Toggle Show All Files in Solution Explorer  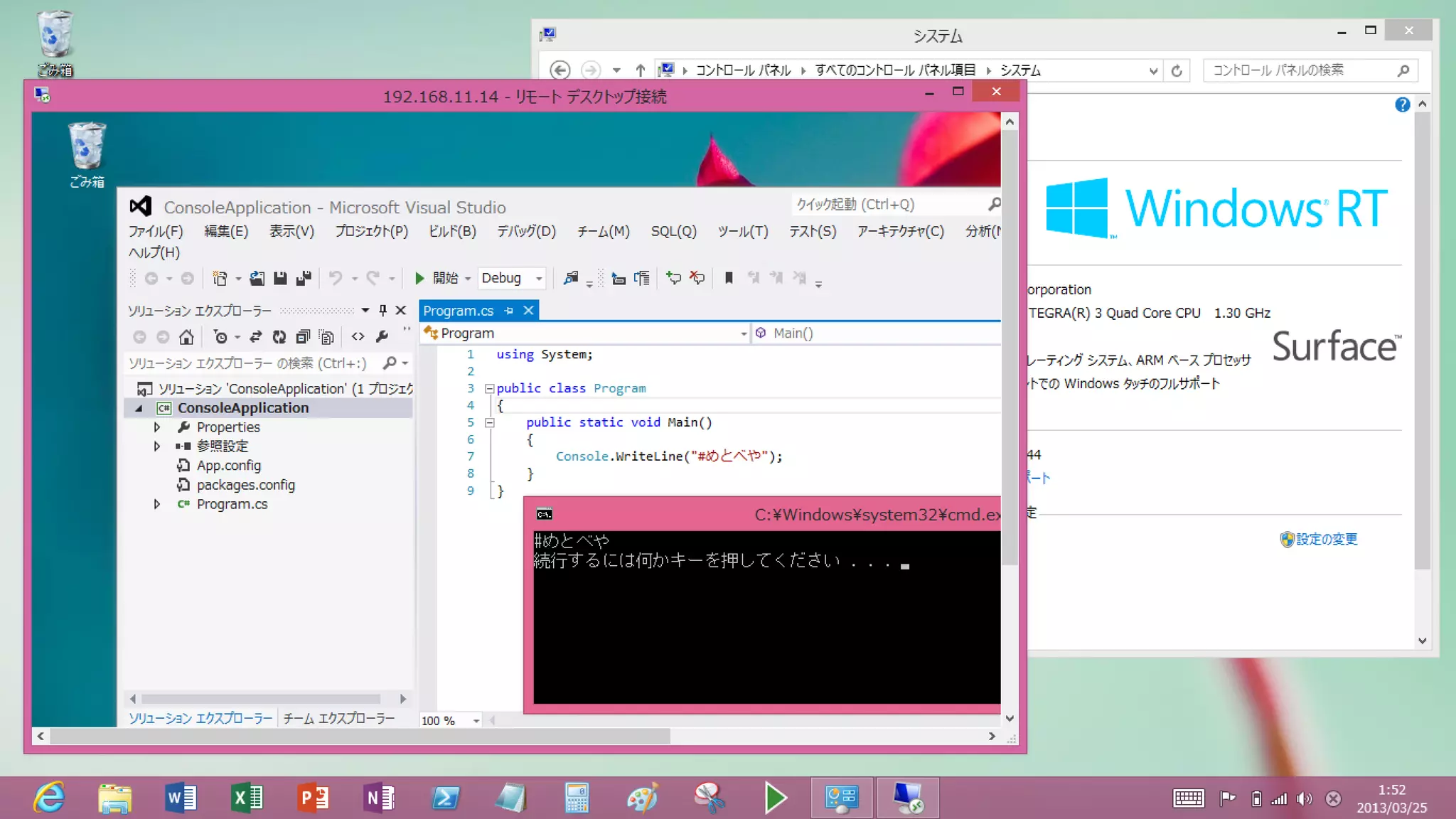click(326, 337)
